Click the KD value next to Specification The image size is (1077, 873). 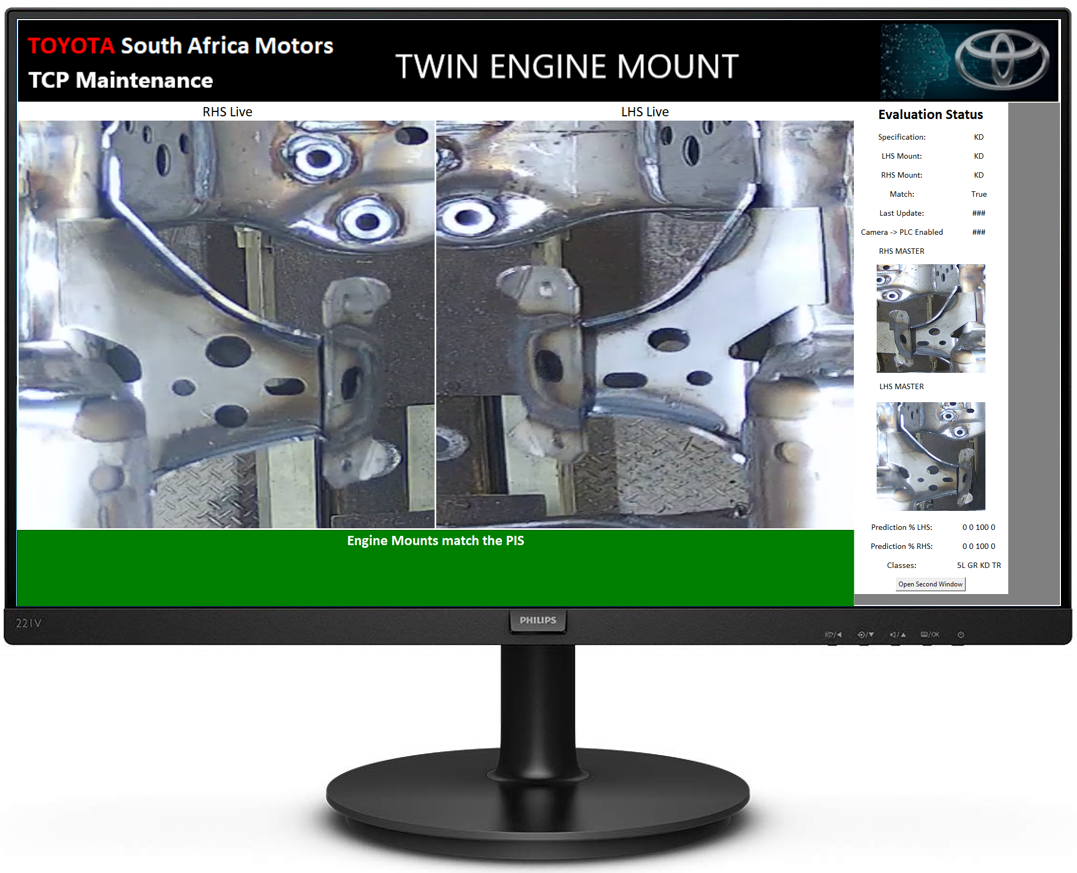point(979,137)
